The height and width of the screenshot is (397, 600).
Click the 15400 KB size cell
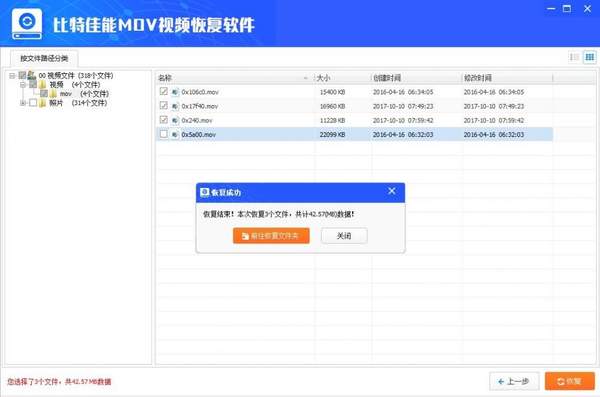pyautogui.click(x=333, y=92)
